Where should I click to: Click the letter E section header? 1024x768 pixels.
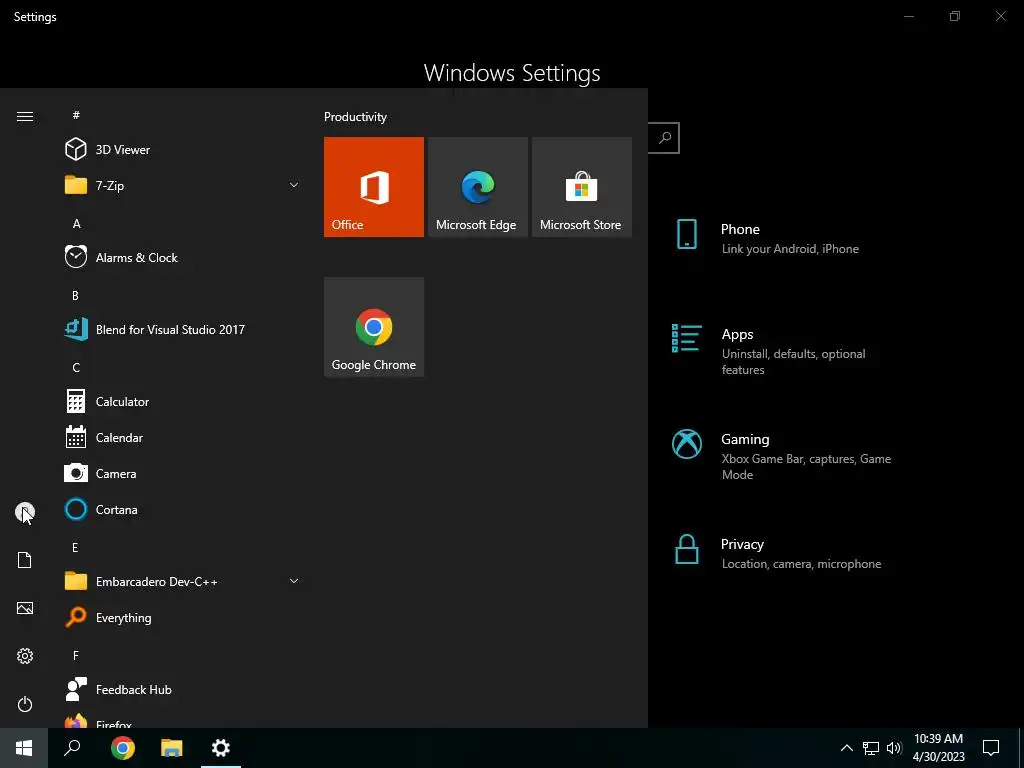pos(75,547)
